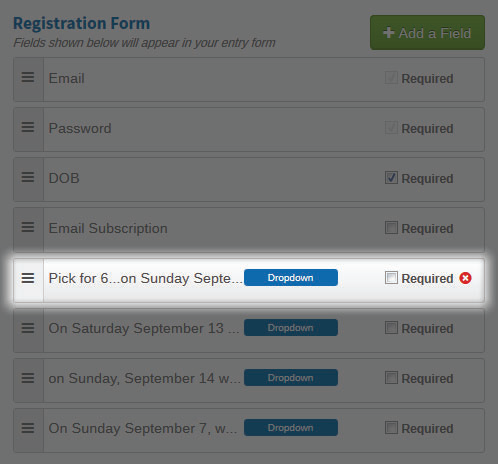This screenshot has height=464, width=498.
Task: Select the Email Subscription field label
Action: [x=108, y=229]
